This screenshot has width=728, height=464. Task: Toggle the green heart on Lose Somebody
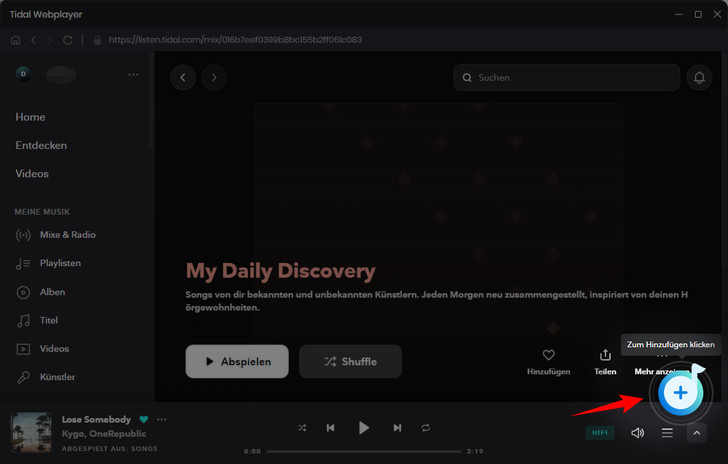coord(144,419)
